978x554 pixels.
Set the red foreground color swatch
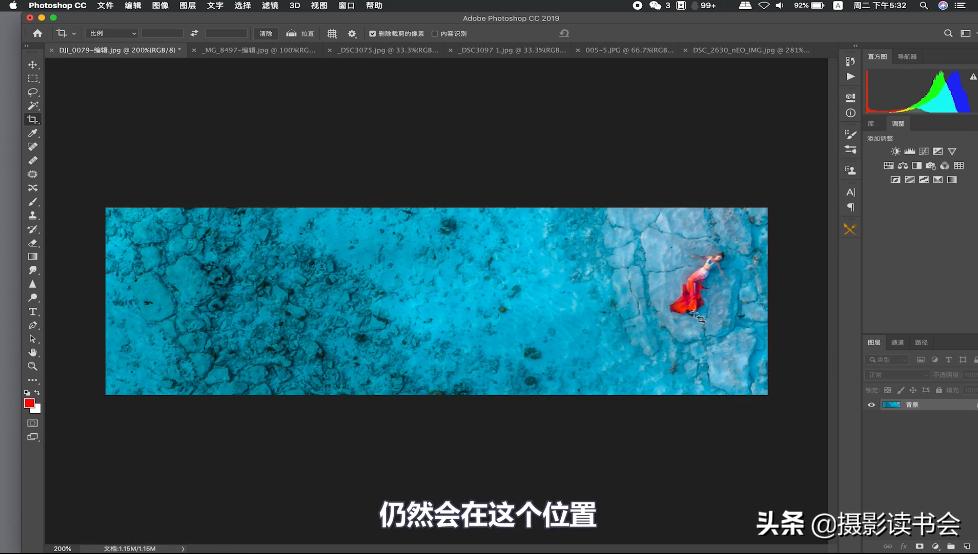29,403
